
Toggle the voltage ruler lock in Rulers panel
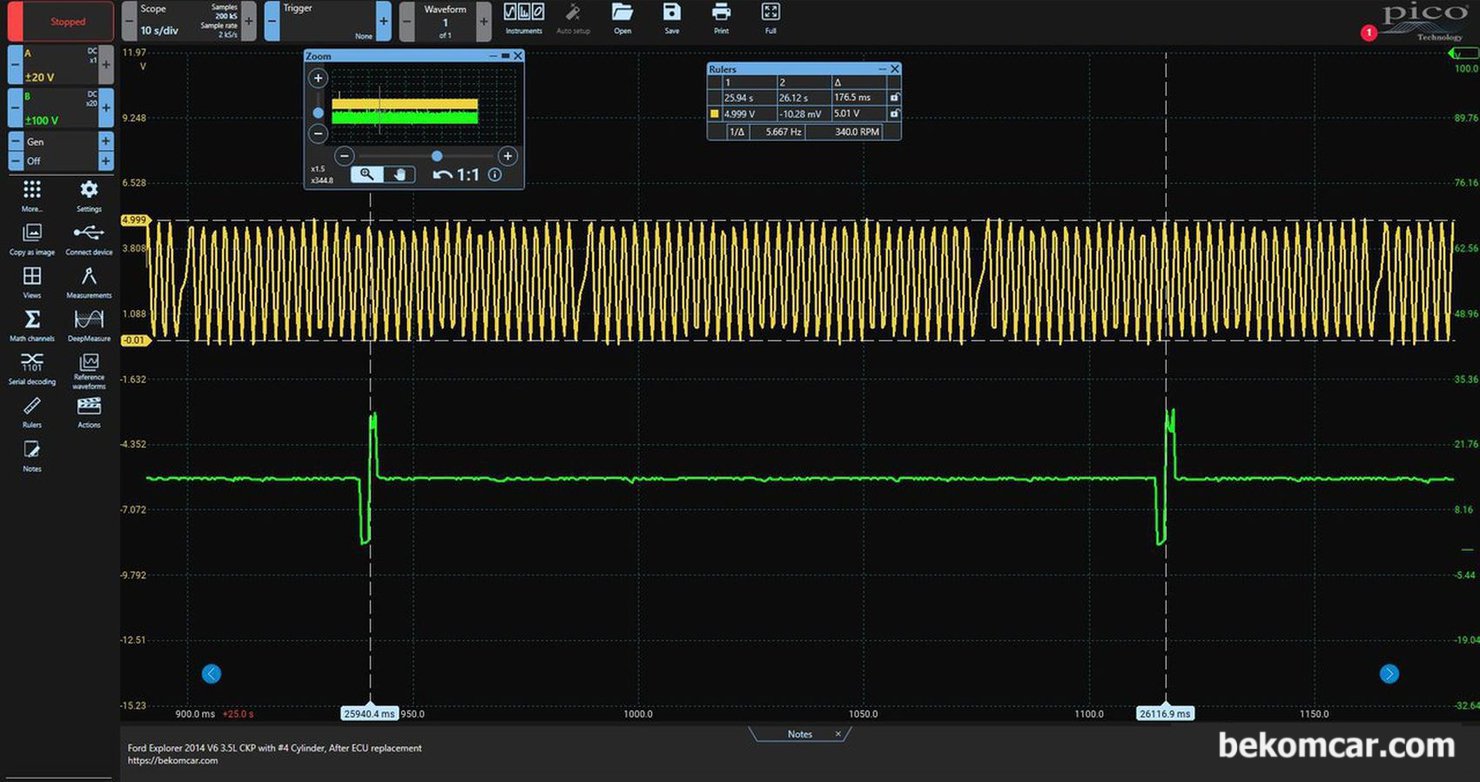894,114
